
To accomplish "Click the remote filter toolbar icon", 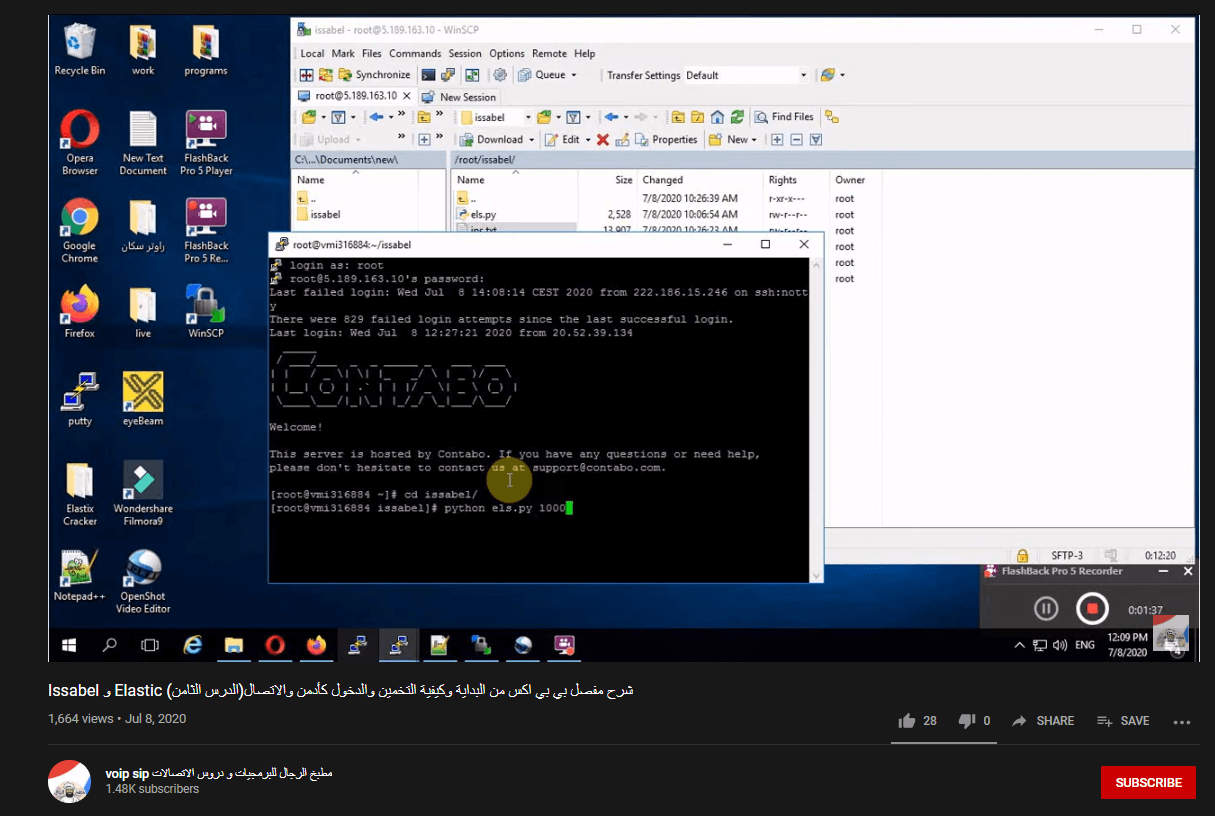I will (x=816, y=140).
